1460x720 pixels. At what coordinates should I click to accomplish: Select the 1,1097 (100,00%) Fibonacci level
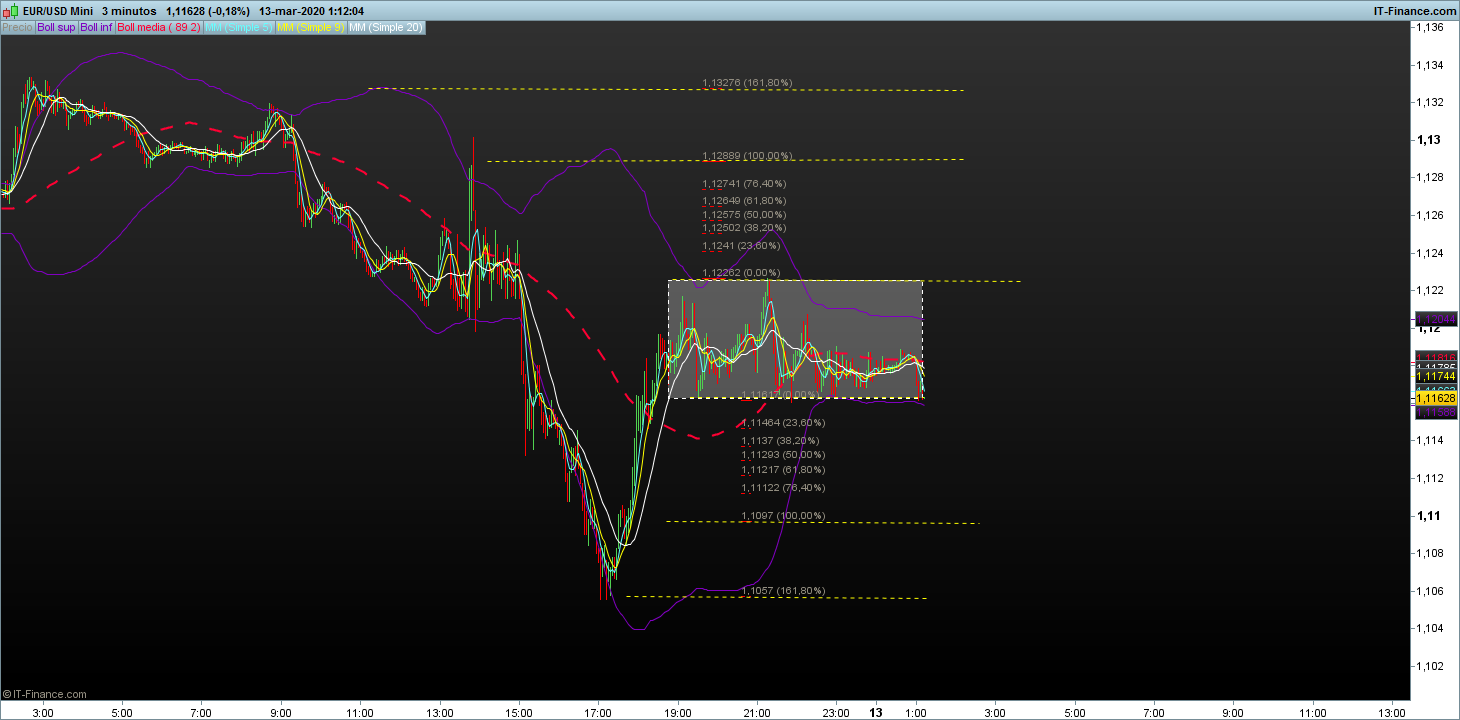coord(783,516)
